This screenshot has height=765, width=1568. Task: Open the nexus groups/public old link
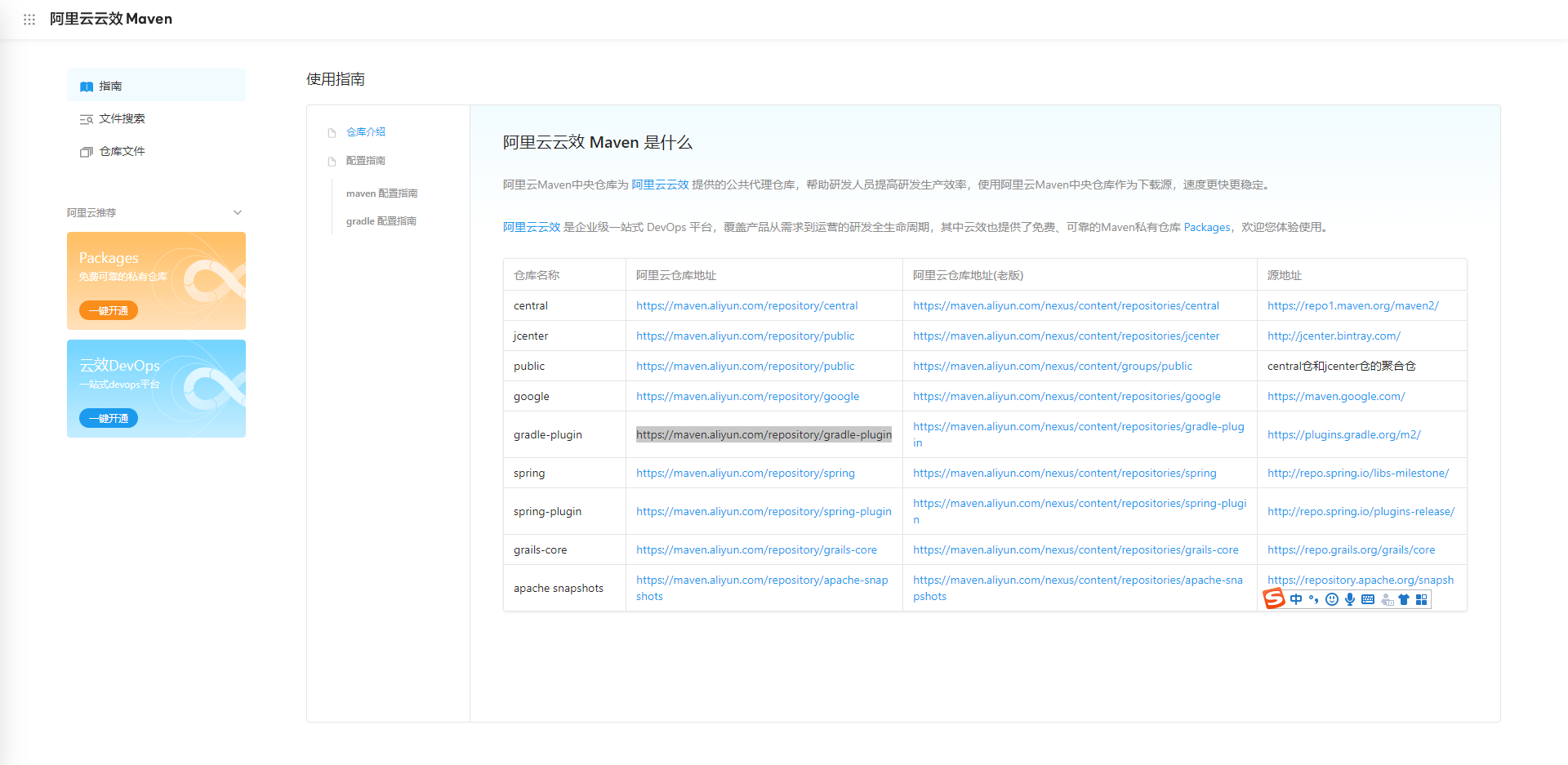tap(1053, 366)
